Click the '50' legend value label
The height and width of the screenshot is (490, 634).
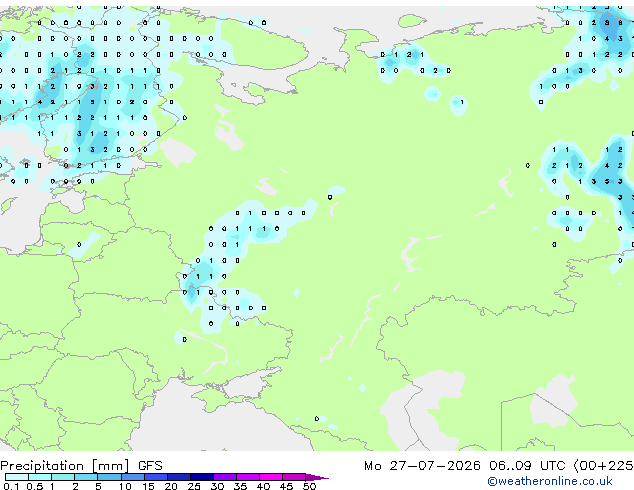(x=309, y=486)
